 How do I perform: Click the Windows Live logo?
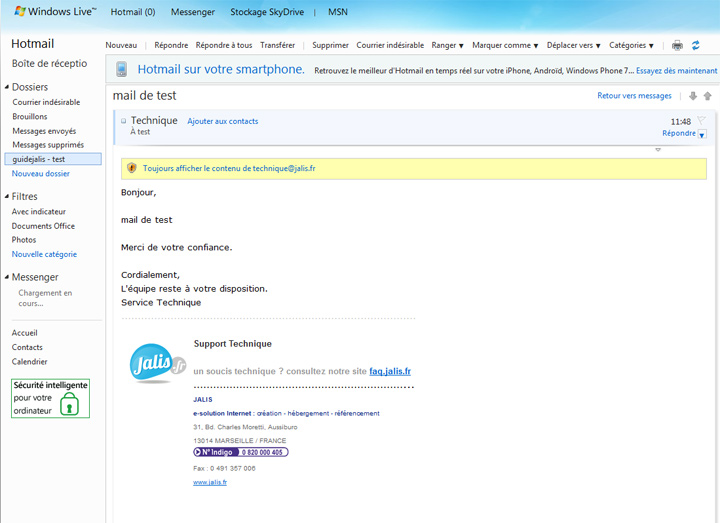(x=55, y=11)
